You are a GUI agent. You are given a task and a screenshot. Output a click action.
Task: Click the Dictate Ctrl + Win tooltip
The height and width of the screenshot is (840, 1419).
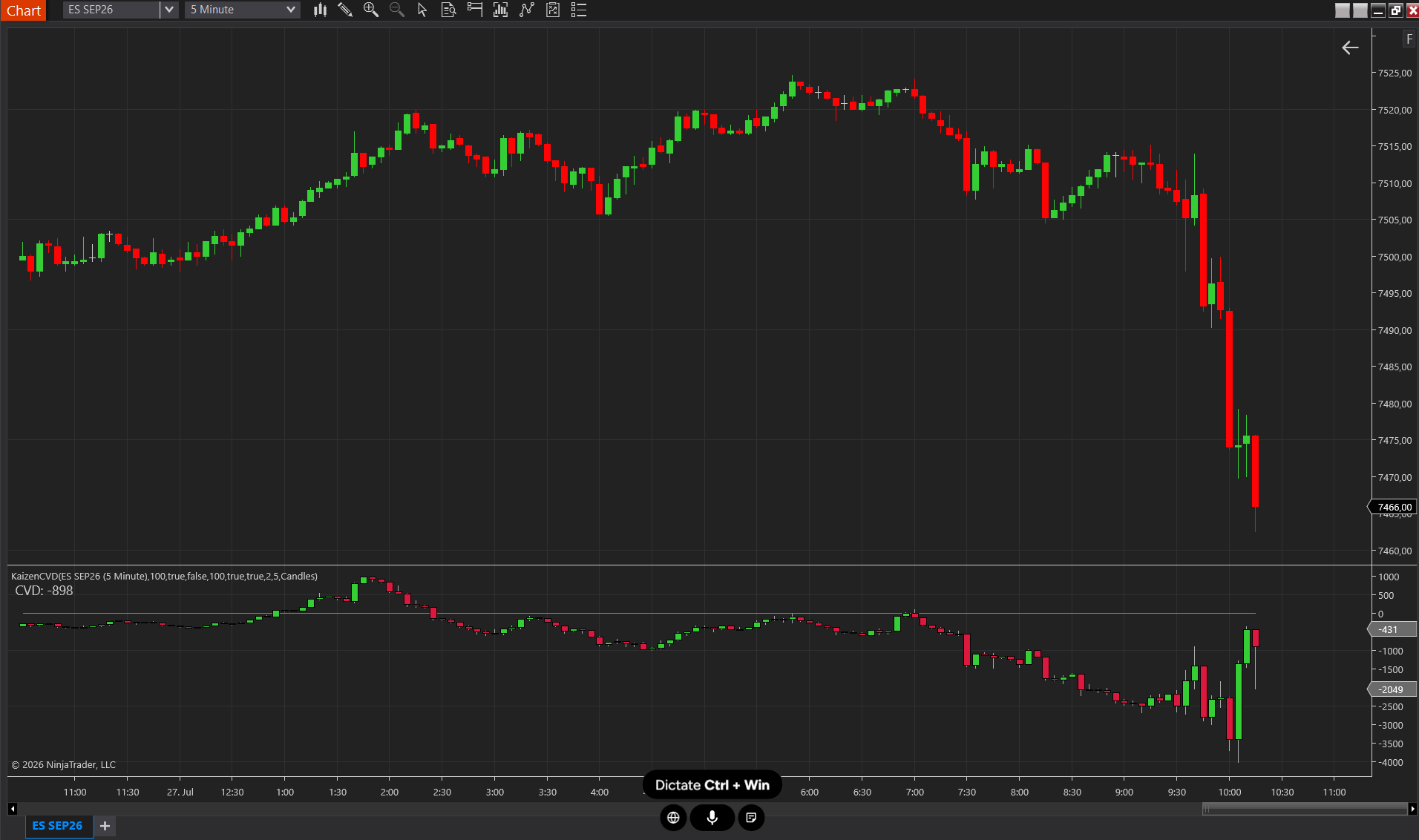(712, 785)
